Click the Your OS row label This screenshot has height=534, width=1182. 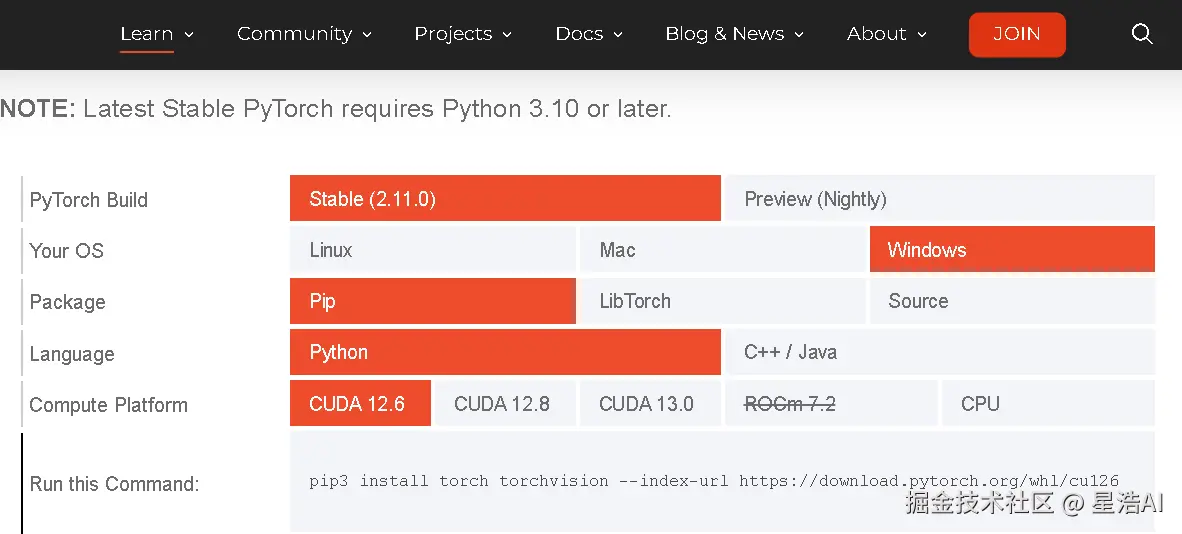(66, 250)
